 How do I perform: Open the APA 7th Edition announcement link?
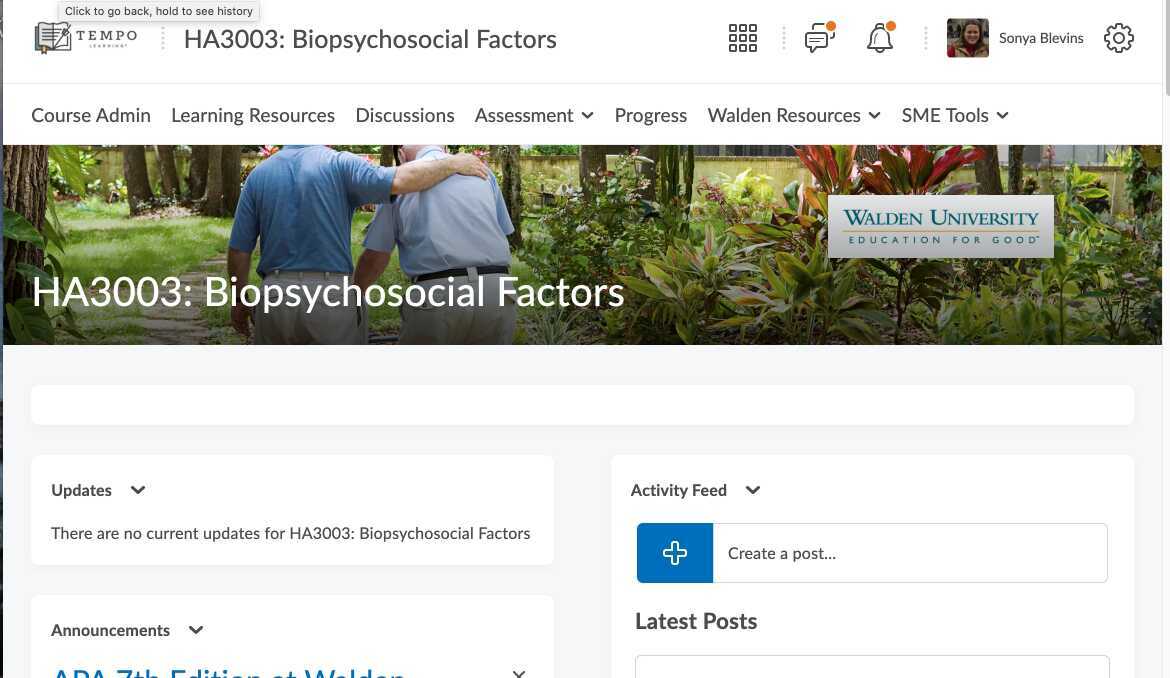coord(228,671)
